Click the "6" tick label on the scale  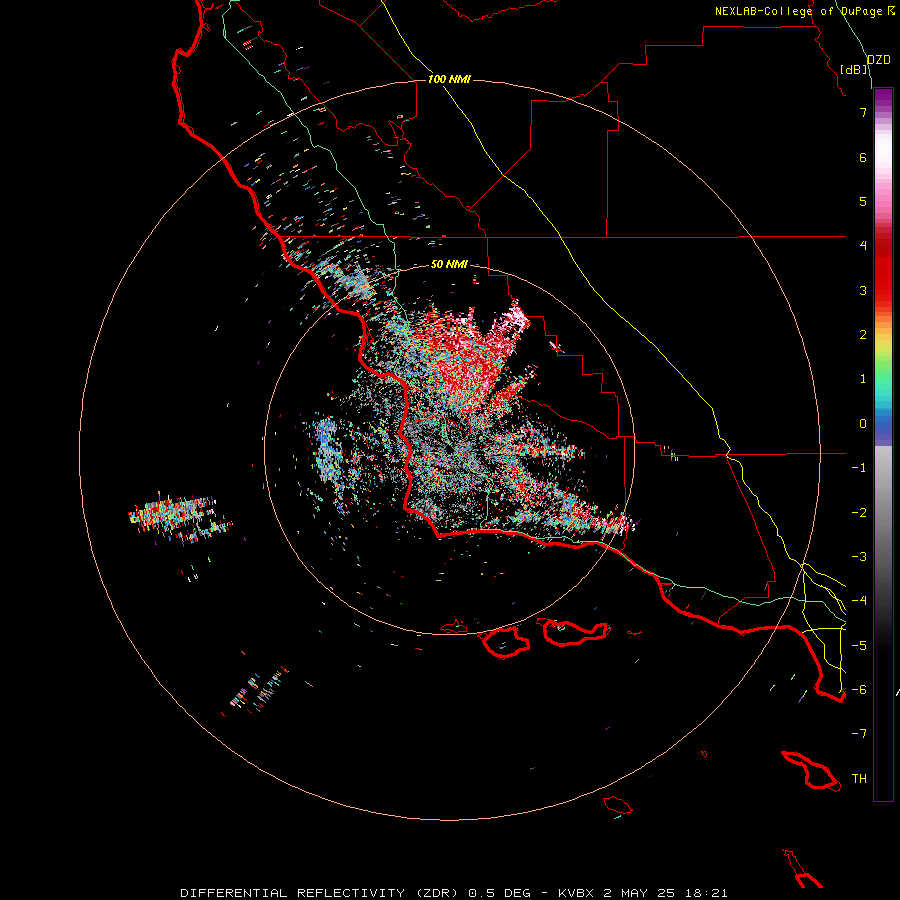click(x=863, y=157)
